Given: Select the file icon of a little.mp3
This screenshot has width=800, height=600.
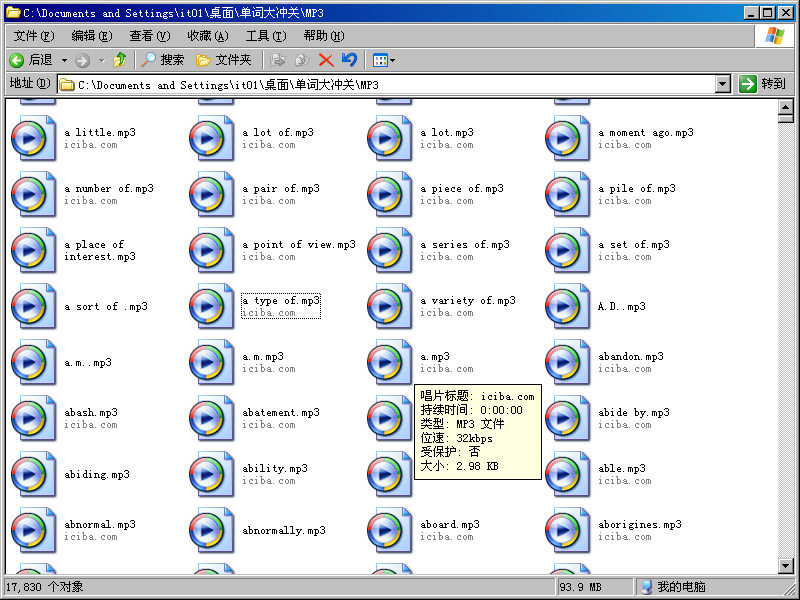Looking at the screenshot, I should 33,138.
